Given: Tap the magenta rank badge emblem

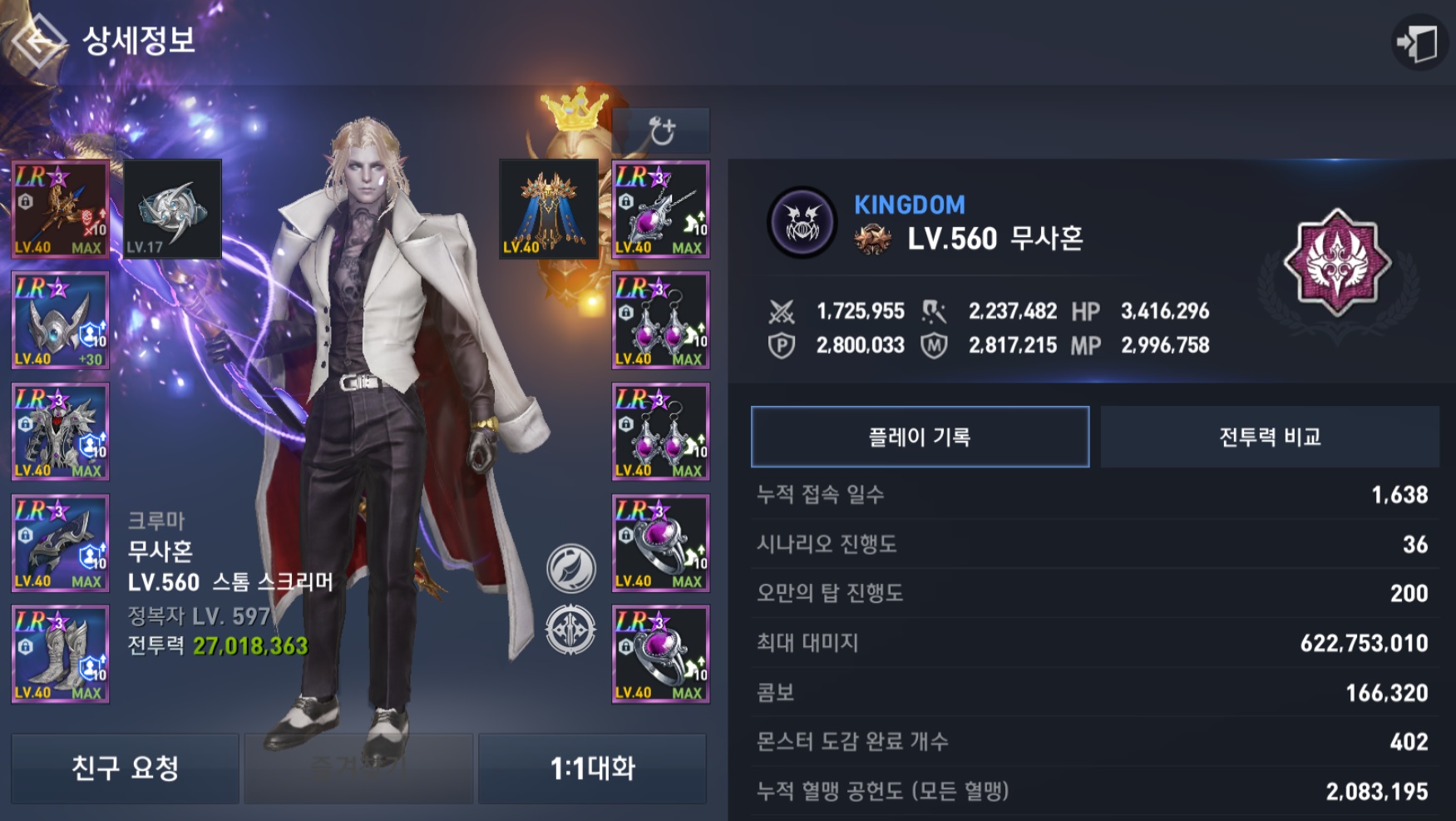Looking at the screenshot, I should (1337, 263).
